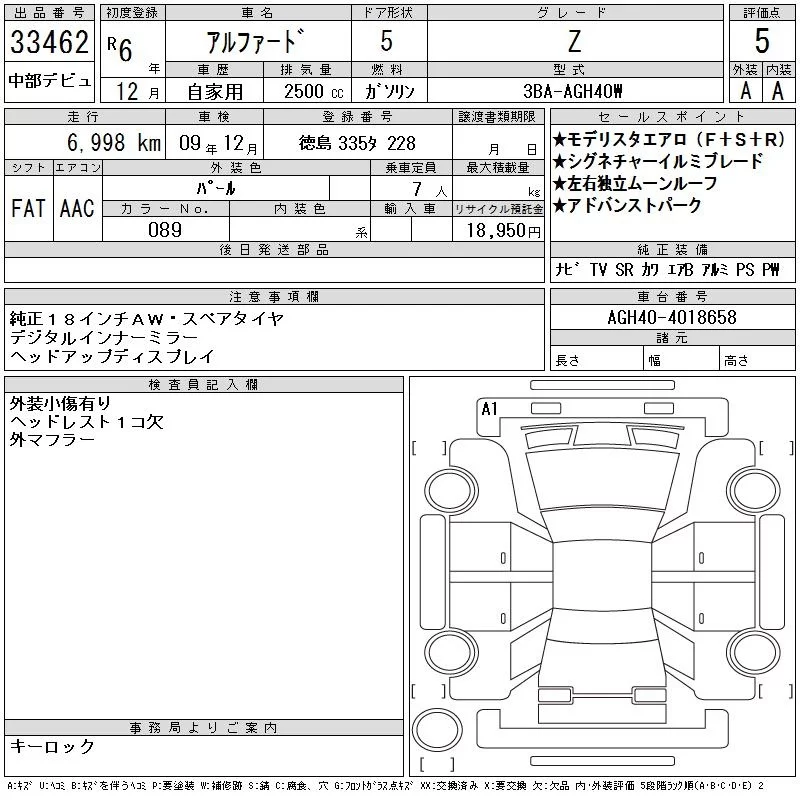Image resolution: width=800 pixels, height=800 pixels.
Task: Click the A1 damage mark on car diagram
Action: (x=489, y=408)
